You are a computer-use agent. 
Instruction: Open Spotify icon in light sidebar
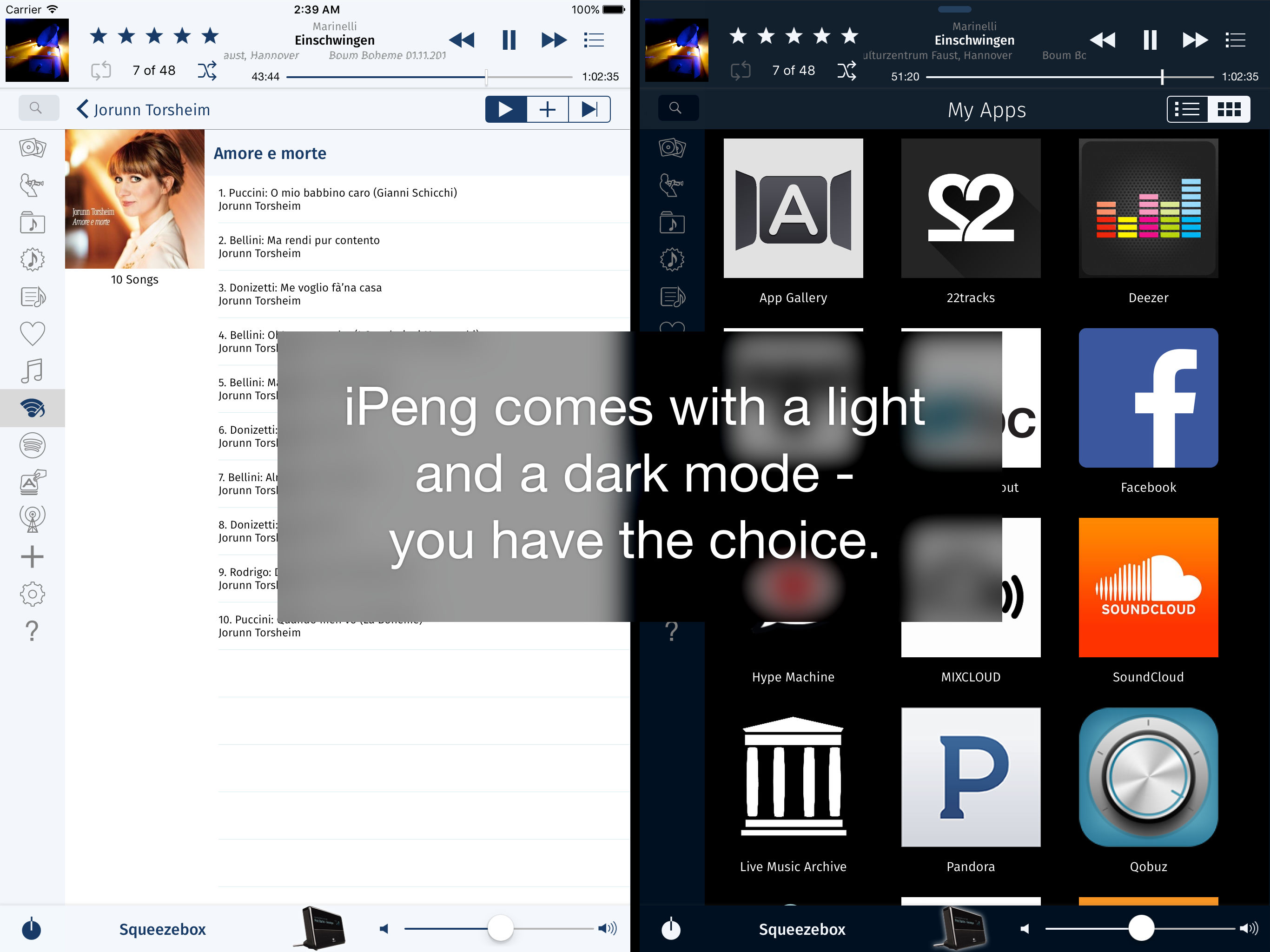click(x=32, y=445)
